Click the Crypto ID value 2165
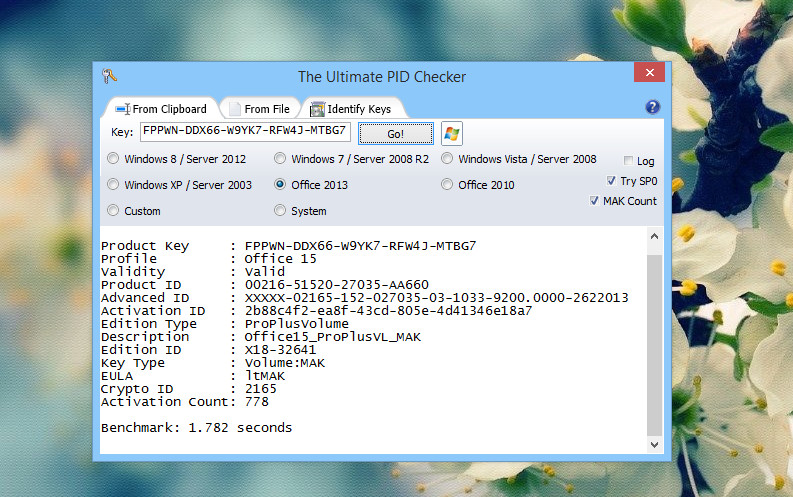793x497 pixels. pos(261,389)
